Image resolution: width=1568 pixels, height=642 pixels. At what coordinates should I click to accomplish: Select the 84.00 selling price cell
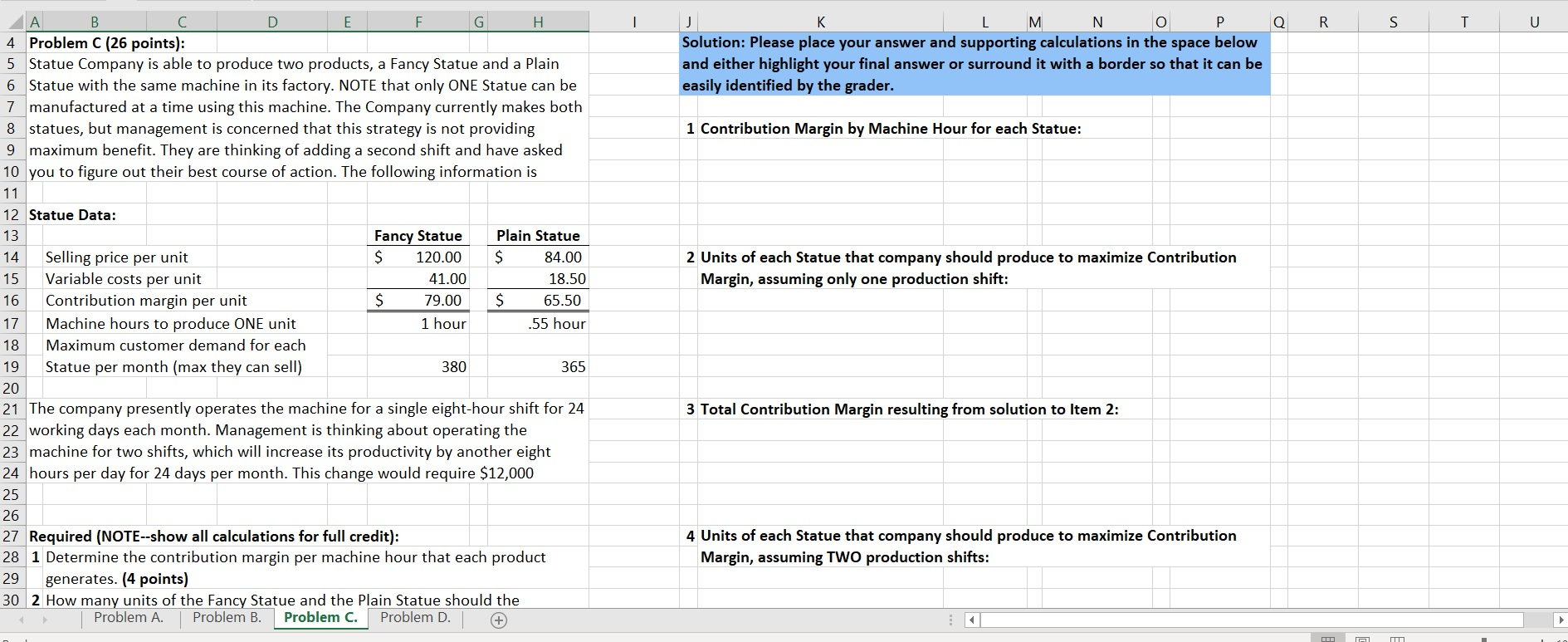tap(538, 257)
